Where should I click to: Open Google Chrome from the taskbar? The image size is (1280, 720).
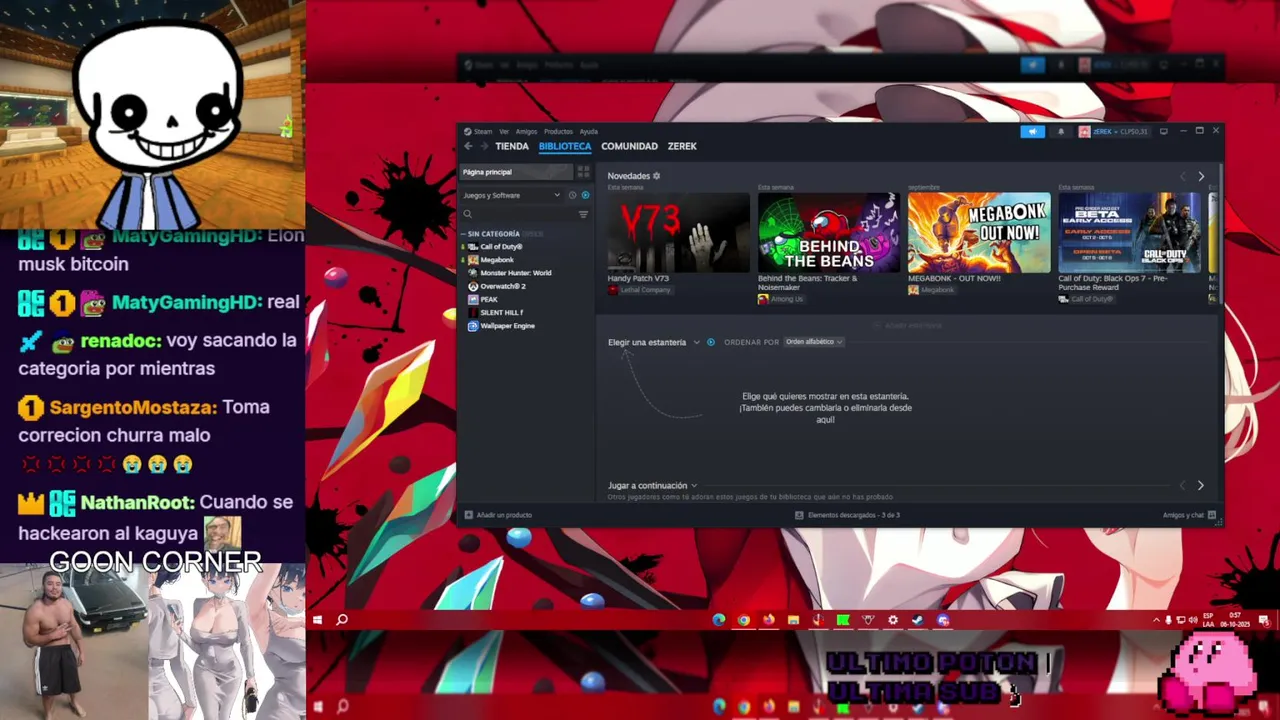[x=744, y=620]
